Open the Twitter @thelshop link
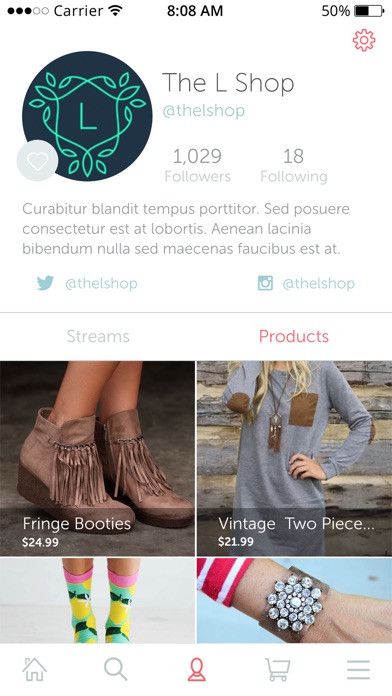Viewport: 392px width, 696px height. pos(101,284)
